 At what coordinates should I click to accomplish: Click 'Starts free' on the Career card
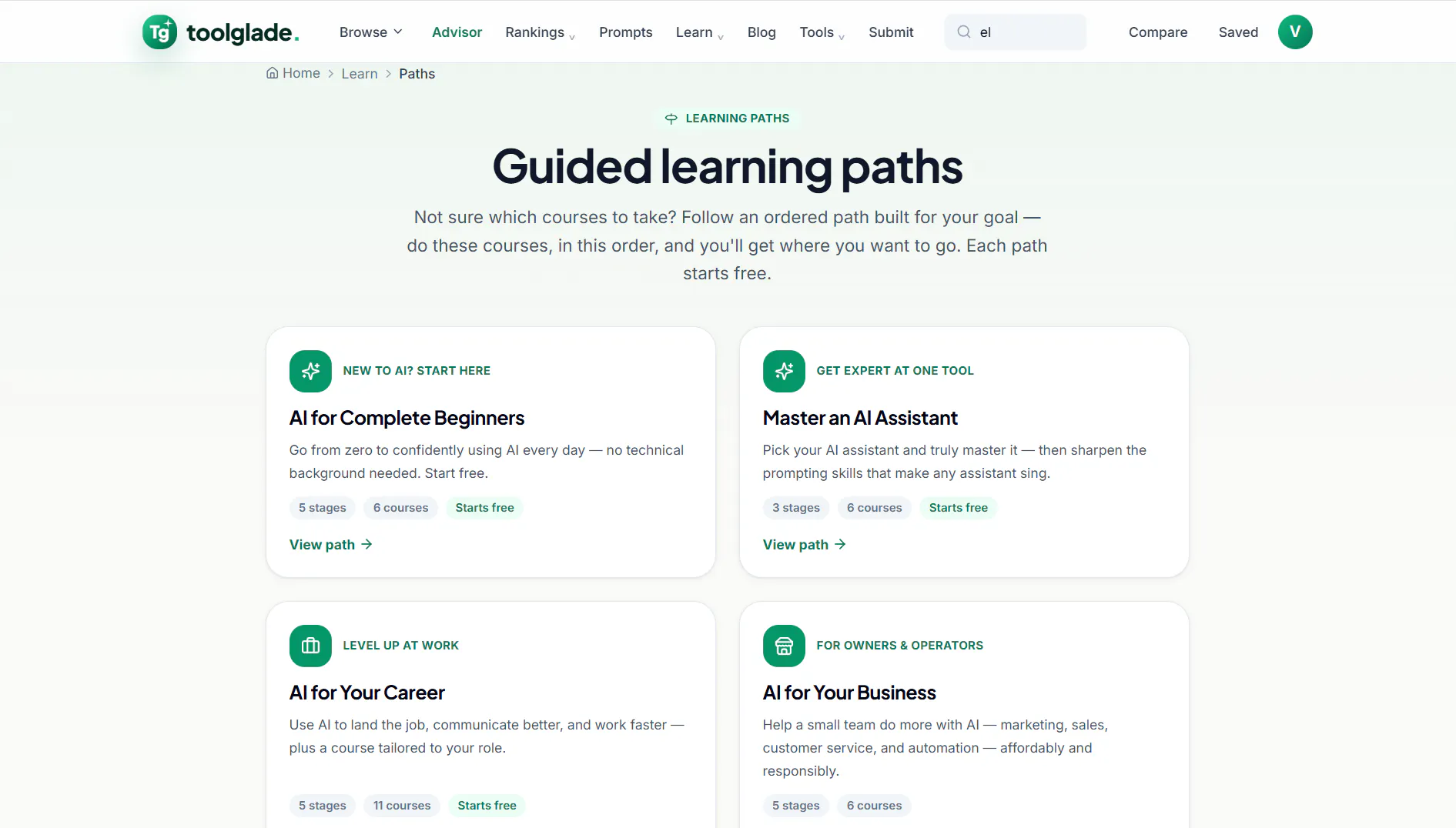pos(487,806)
